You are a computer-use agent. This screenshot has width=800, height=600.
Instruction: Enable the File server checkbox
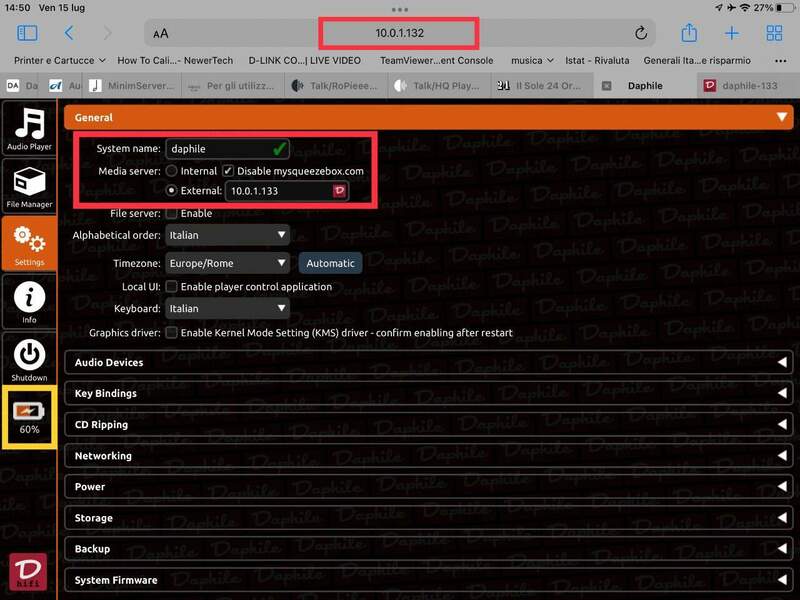tap(172, 213)
